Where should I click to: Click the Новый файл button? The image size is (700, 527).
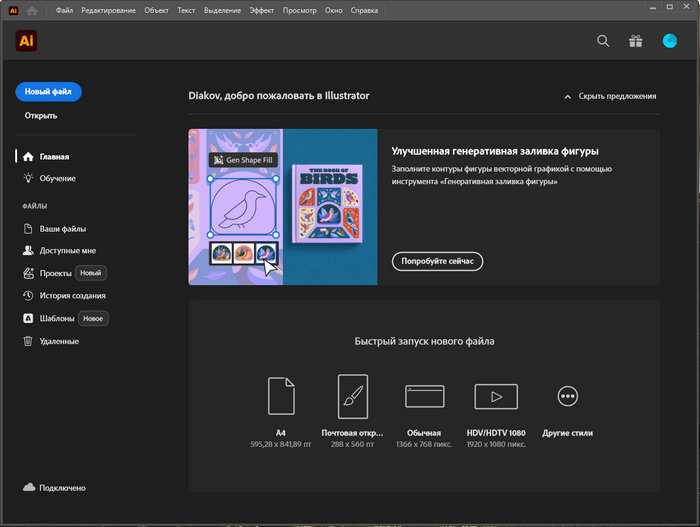tap(48, 91)
